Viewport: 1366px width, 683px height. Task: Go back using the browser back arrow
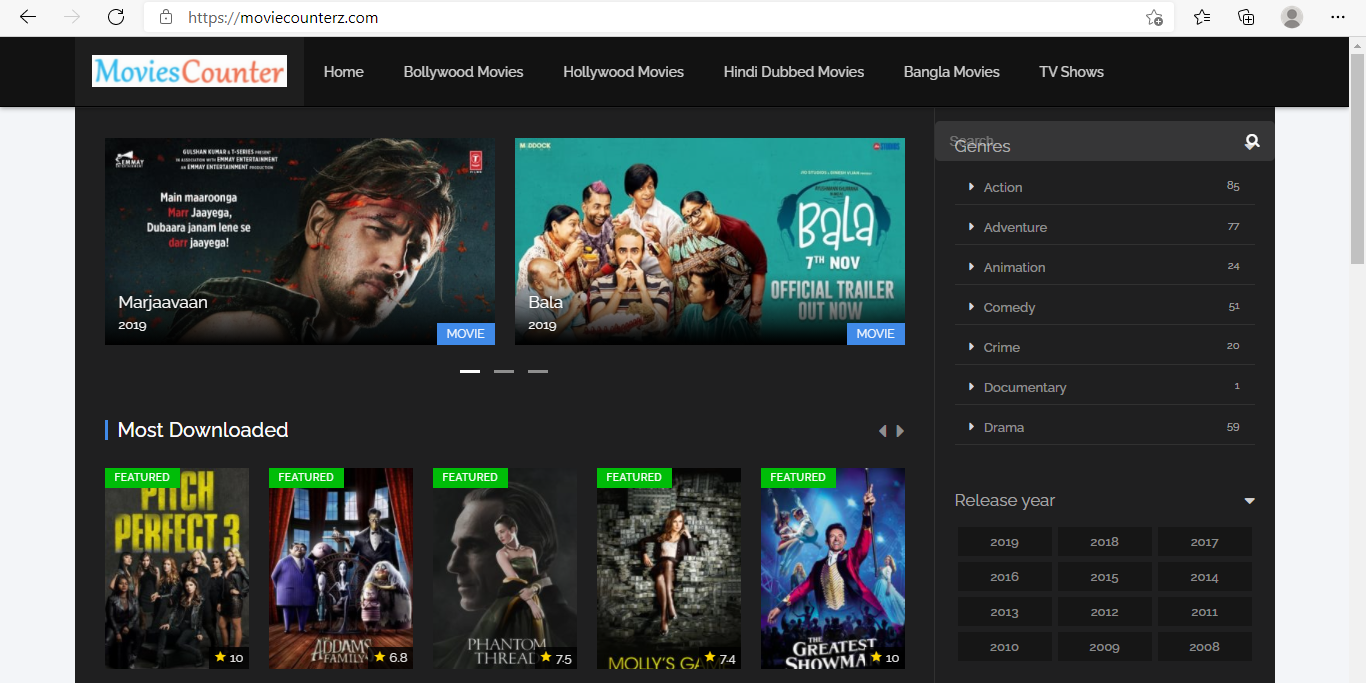click(x=27, y=17)
